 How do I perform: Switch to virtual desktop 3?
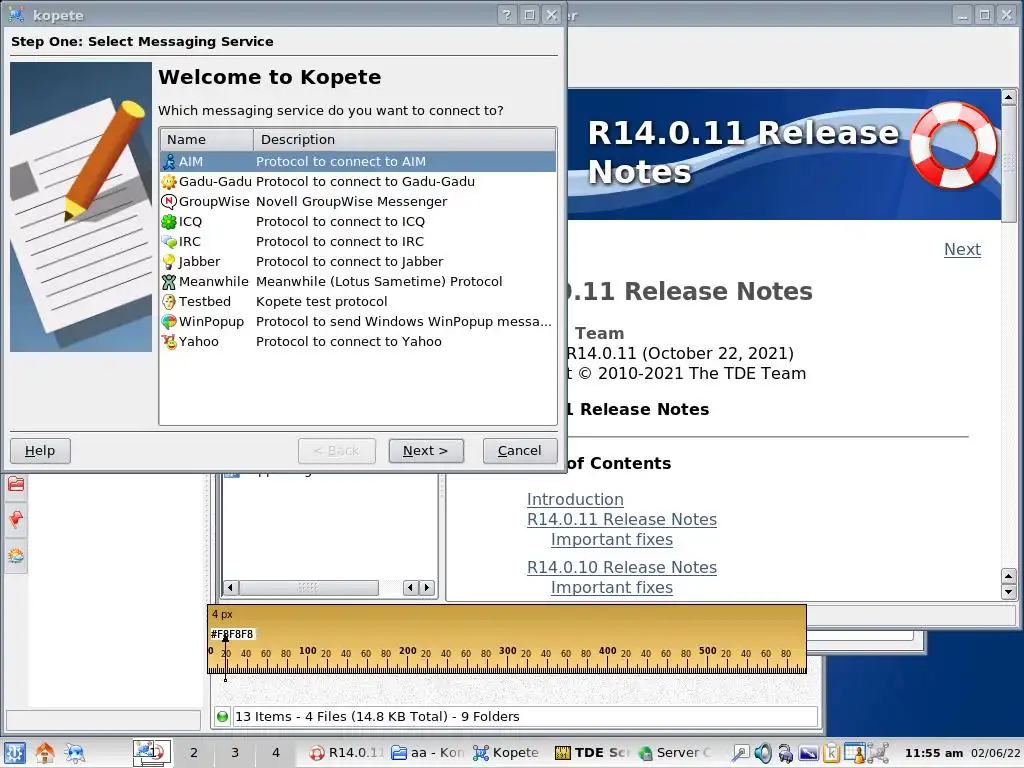(x=234, y=753)
